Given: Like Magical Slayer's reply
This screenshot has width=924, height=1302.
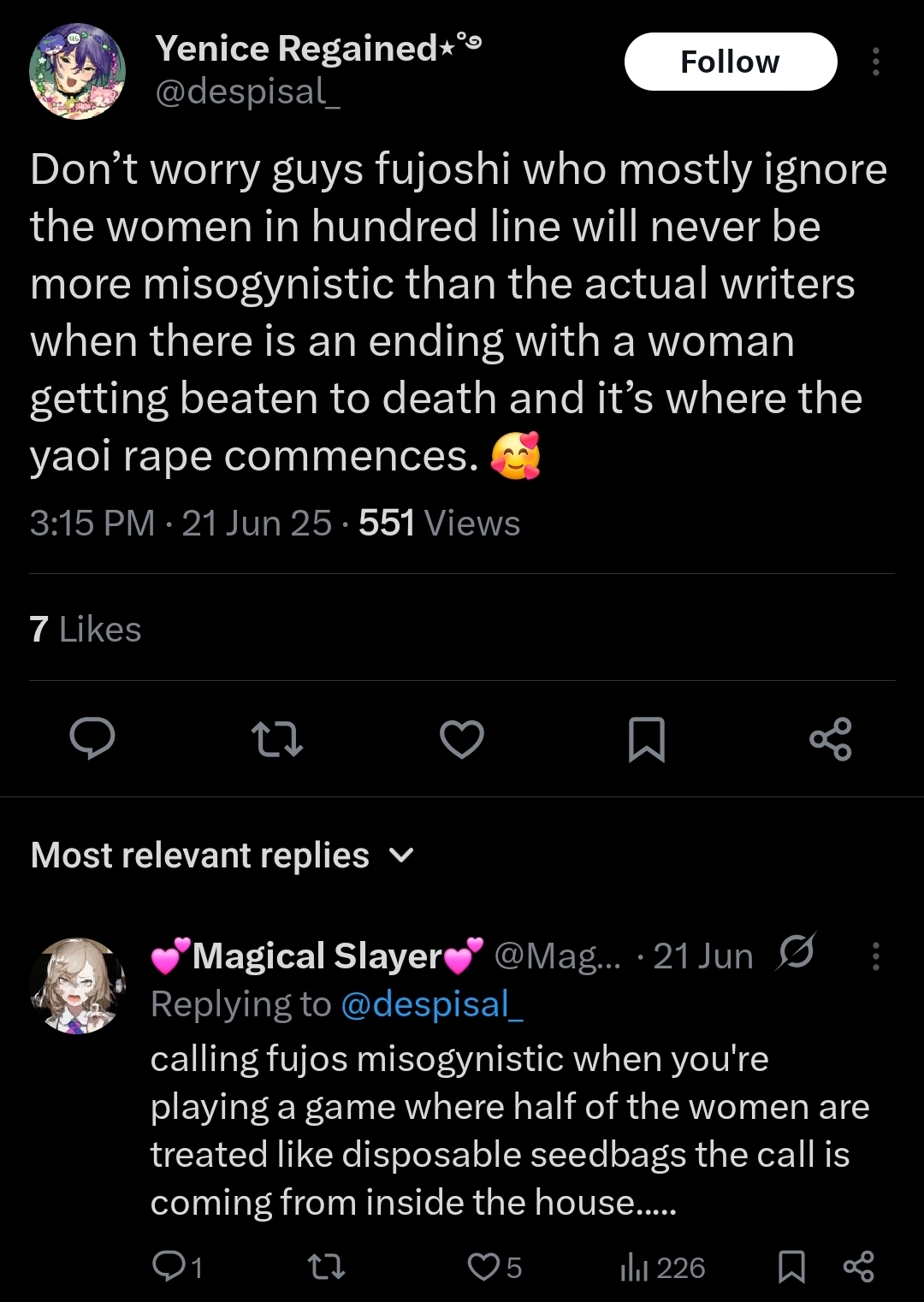Looking at the screenshot, I should 495,1266.
